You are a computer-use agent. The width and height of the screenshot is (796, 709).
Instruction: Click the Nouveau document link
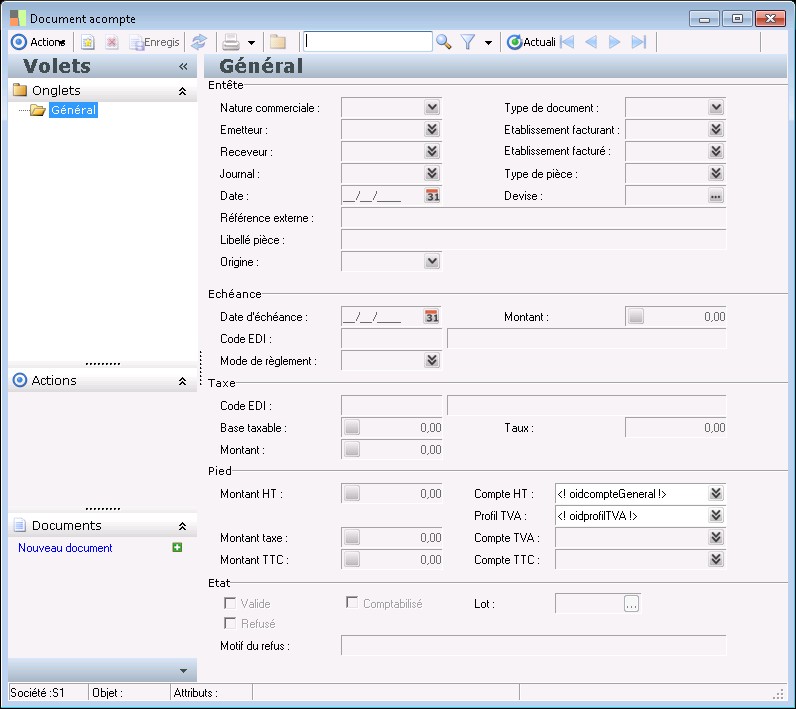(65, 548)
